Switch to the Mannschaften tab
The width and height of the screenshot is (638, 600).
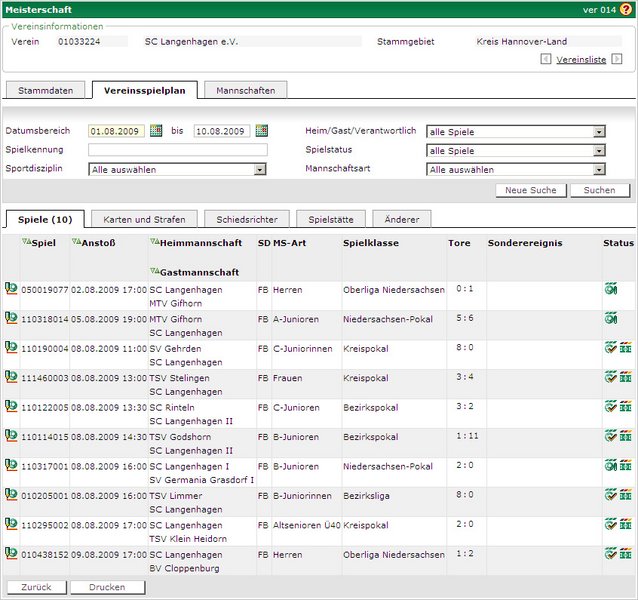click(246, 90)
